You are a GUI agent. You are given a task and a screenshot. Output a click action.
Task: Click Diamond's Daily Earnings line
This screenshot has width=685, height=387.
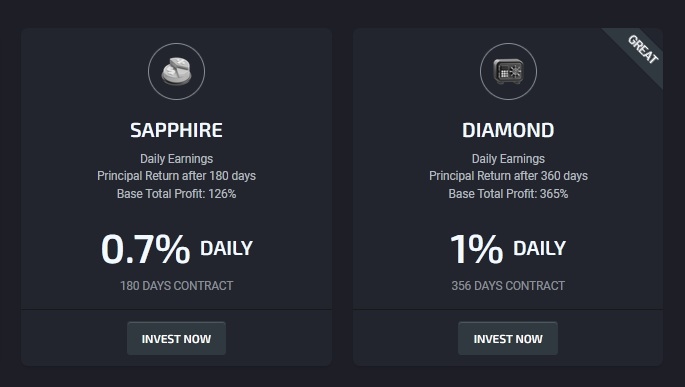(x=508, y=159)
